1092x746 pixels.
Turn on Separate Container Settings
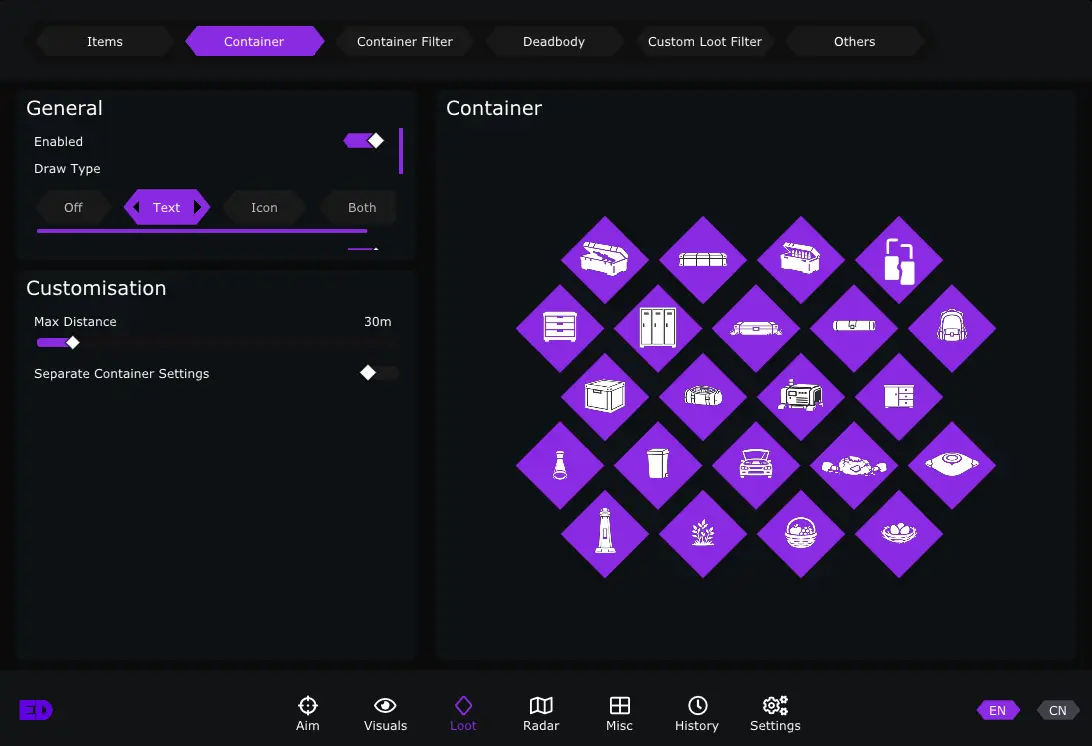(x=379, y=373)
